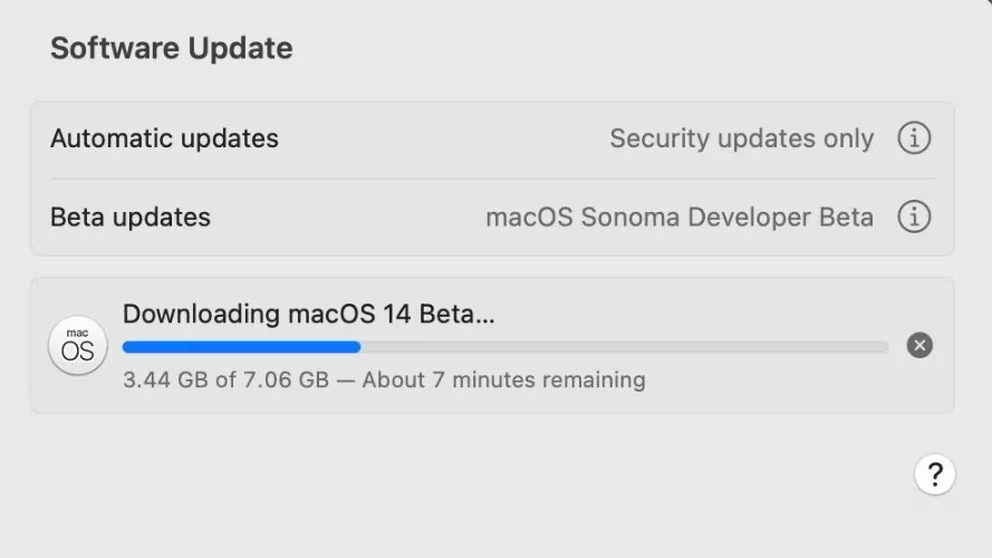Cancel the macOS 14 Beta download
This screenshot has height=558, width=992.
919,345
